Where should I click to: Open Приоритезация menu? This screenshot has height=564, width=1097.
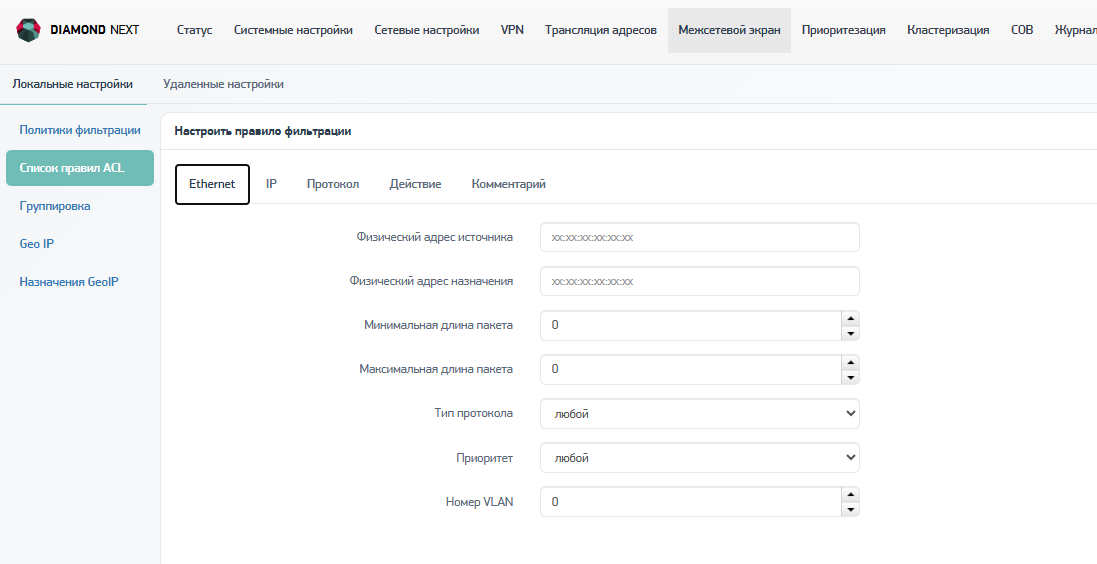pos(844,30)
